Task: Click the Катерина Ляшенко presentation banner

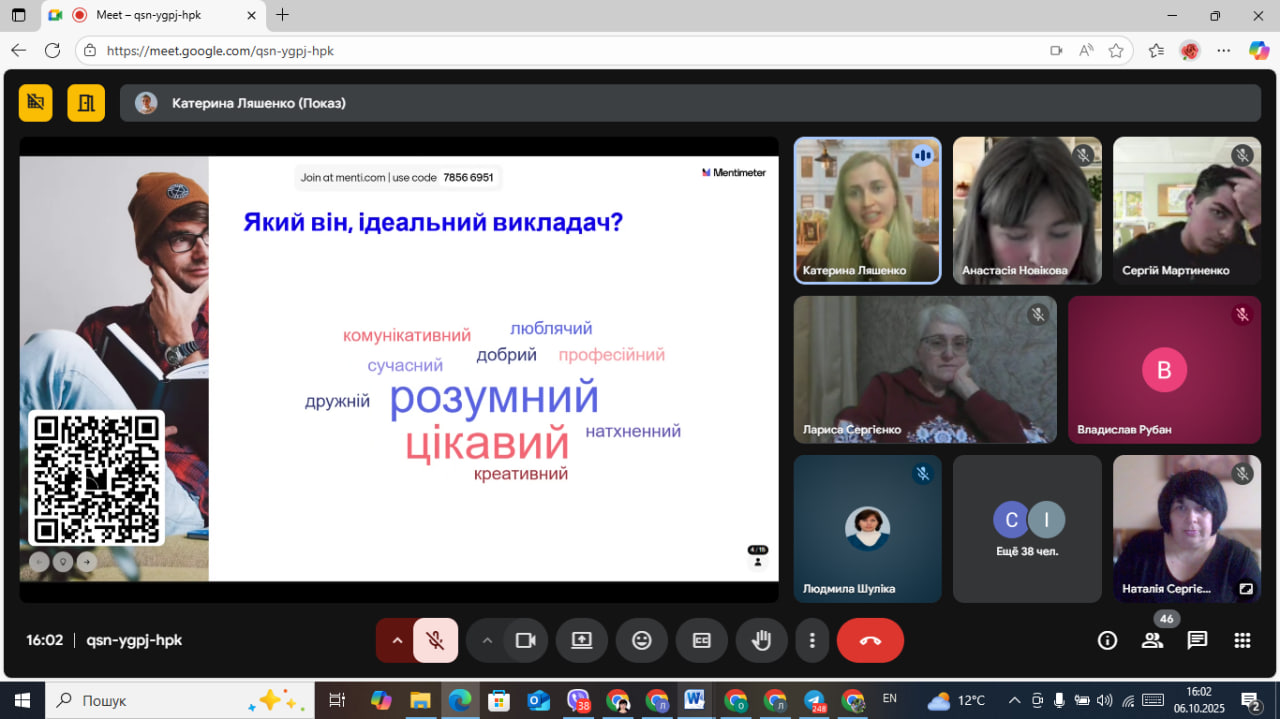Action: [x=690, y=103]
